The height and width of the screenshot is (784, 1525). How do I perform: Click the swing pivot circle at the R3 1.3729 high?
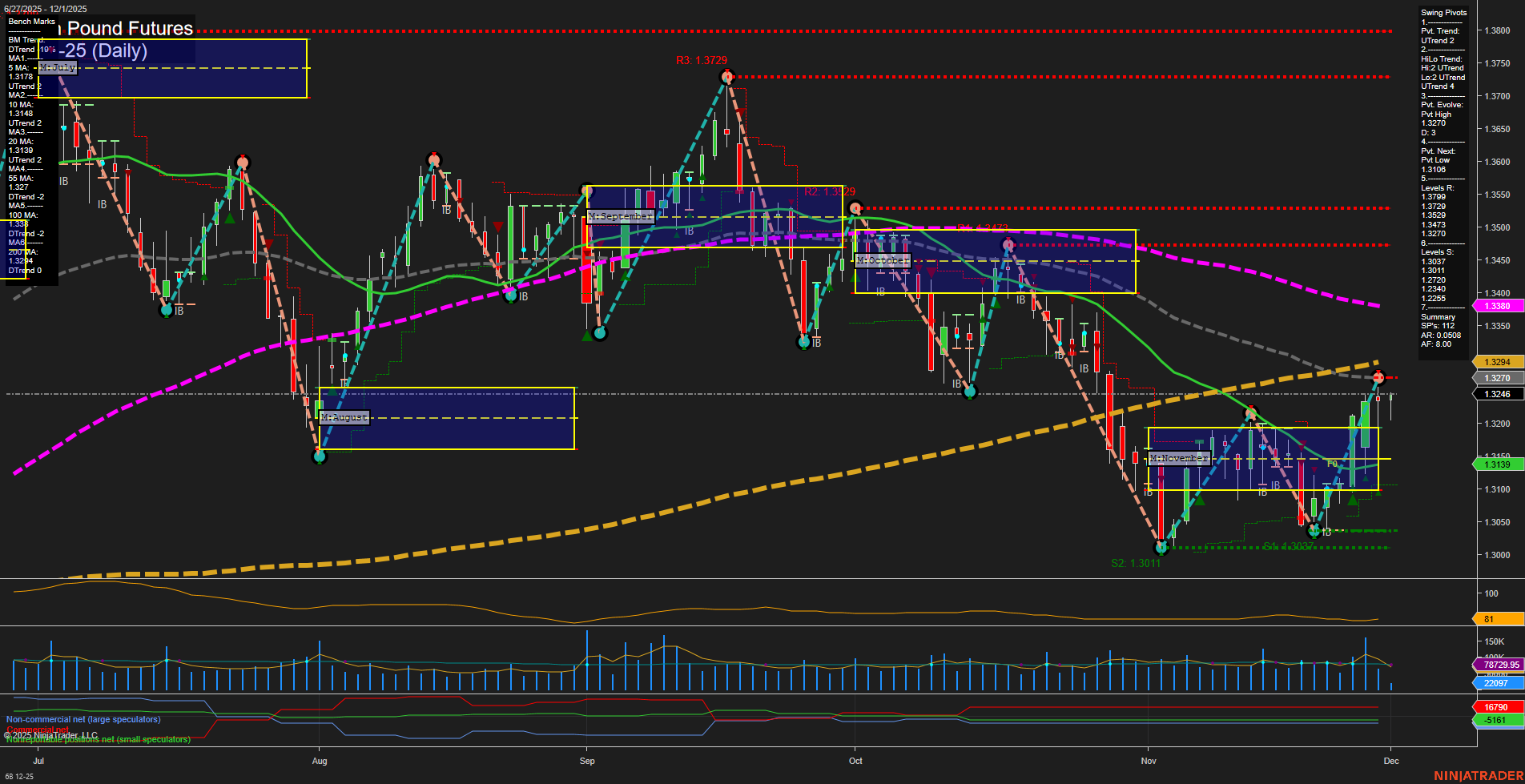click(x=728, y=77)
